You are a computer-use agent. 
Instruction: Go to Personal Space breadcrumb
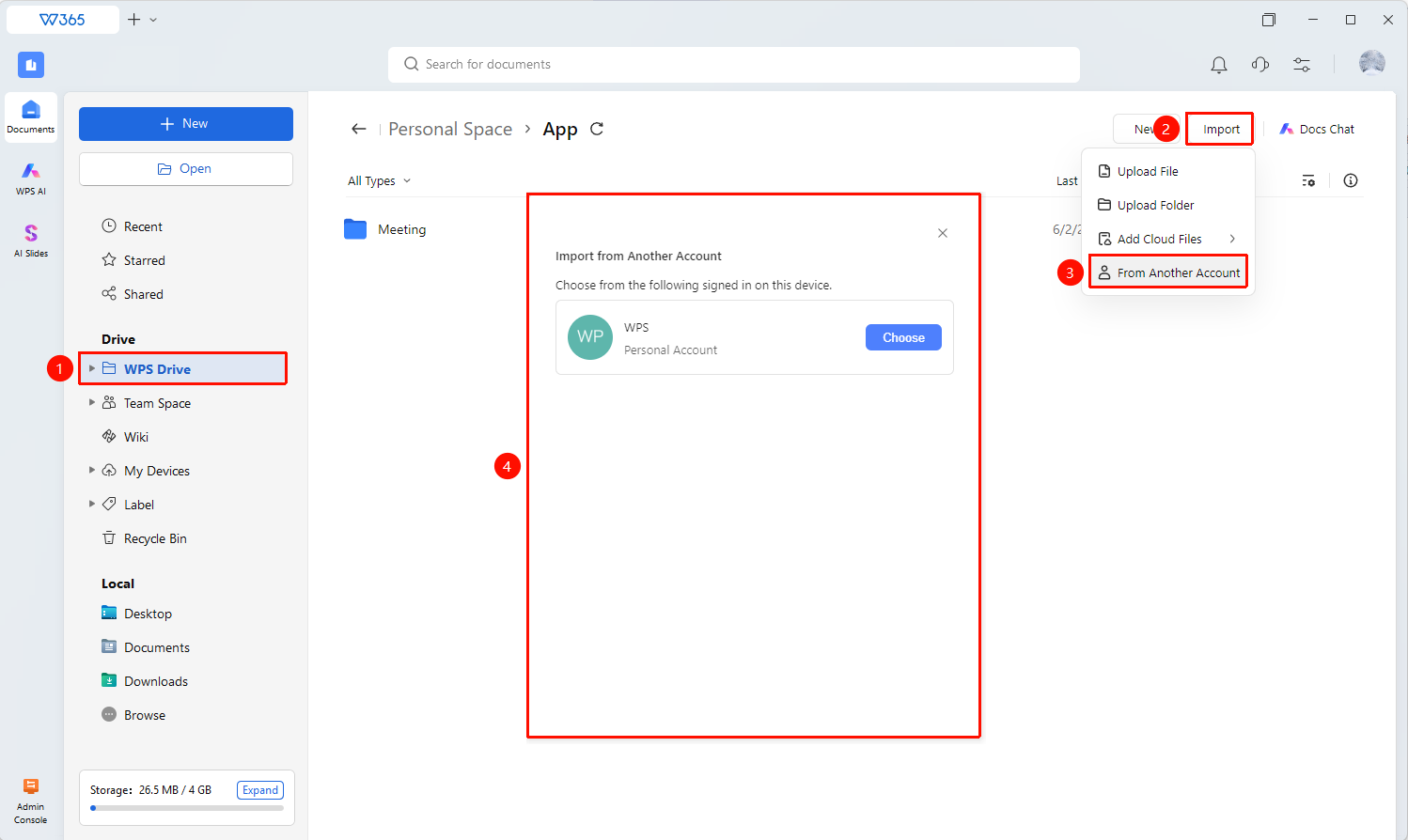tap(450, 129)
